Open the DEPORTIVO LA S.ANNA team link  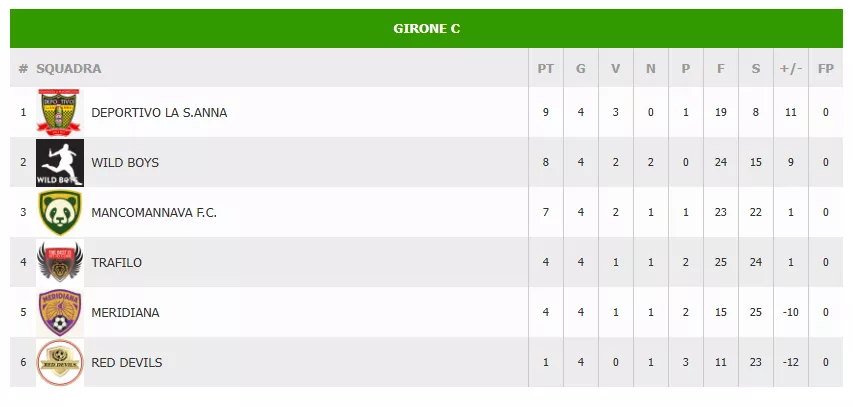[159, 112]
